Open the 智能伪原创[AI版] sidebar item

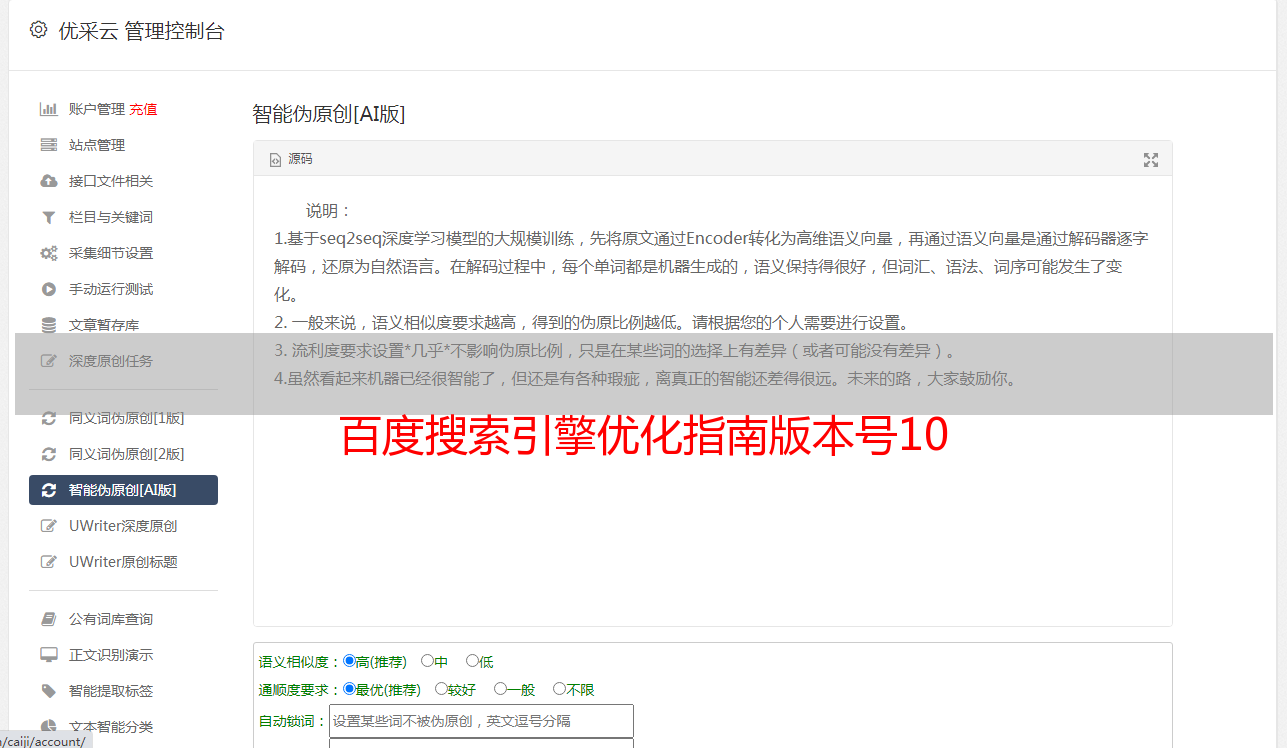(x=123, y=490)
